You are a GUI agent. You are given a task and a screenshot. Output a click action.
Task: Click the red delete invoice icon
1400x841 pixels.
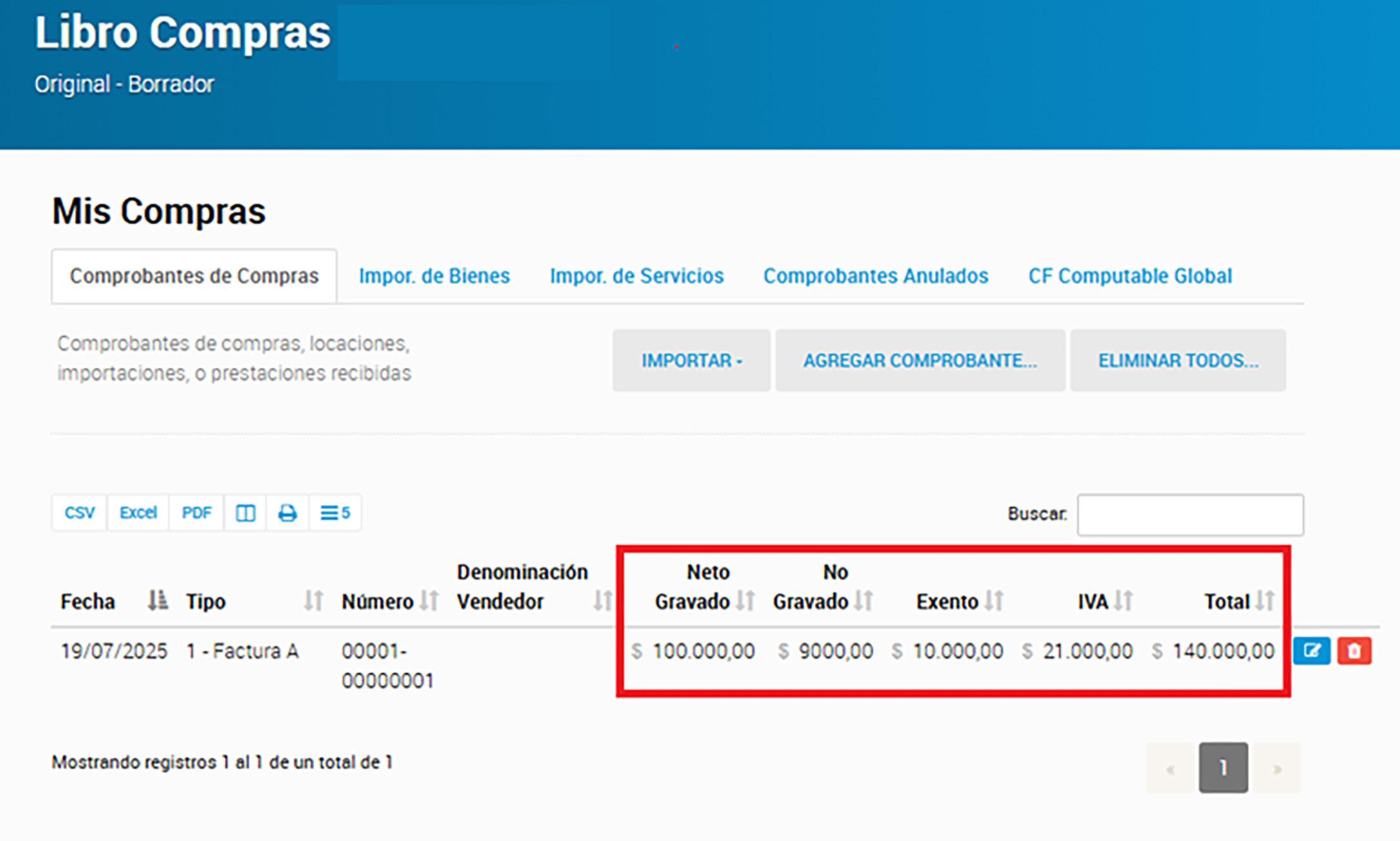pyautogui.click(x=1354, y=651)
